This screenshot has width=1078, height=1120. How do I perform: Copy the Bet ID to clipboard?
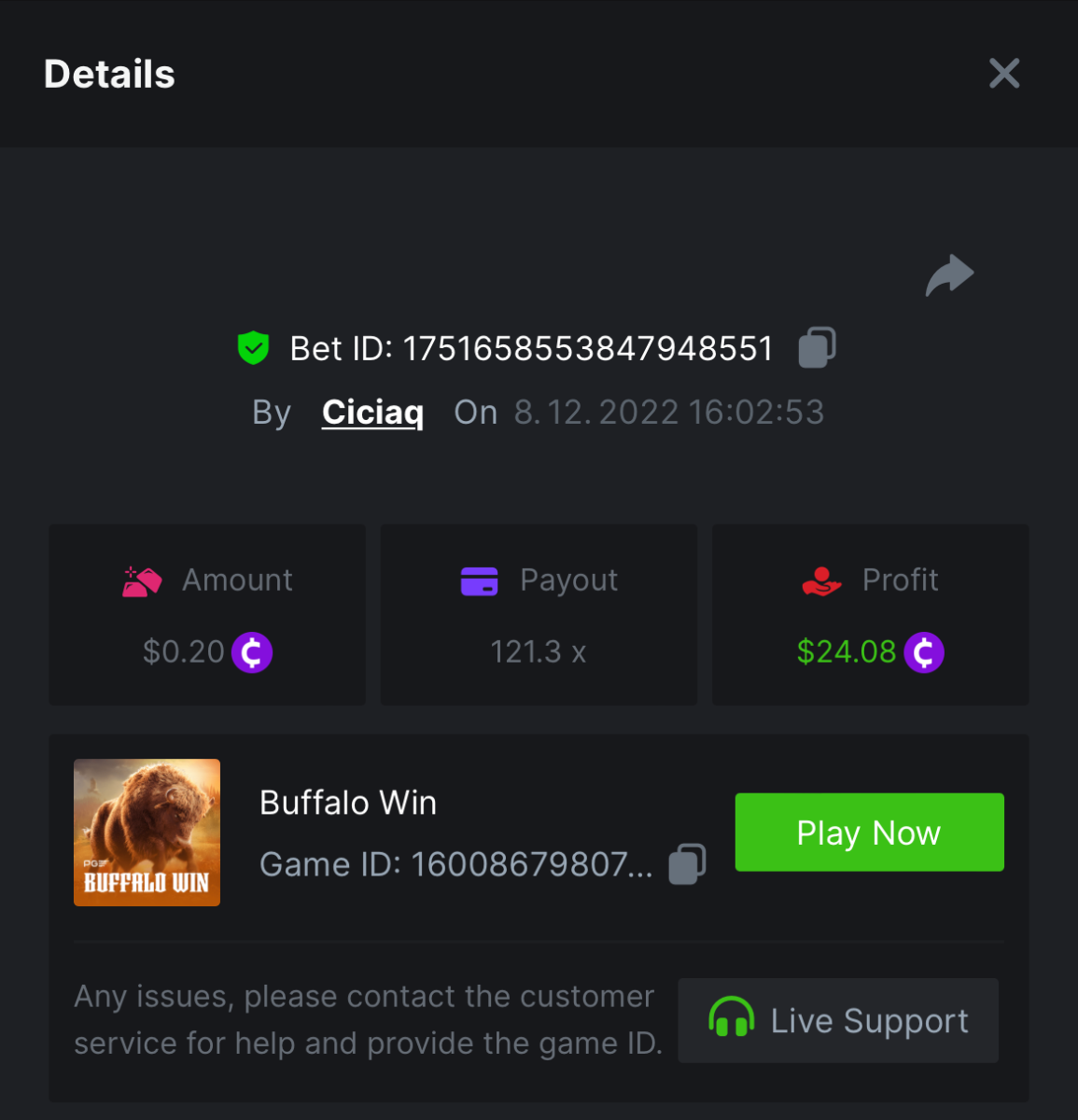pyautogui.click(x=817, y=348)
